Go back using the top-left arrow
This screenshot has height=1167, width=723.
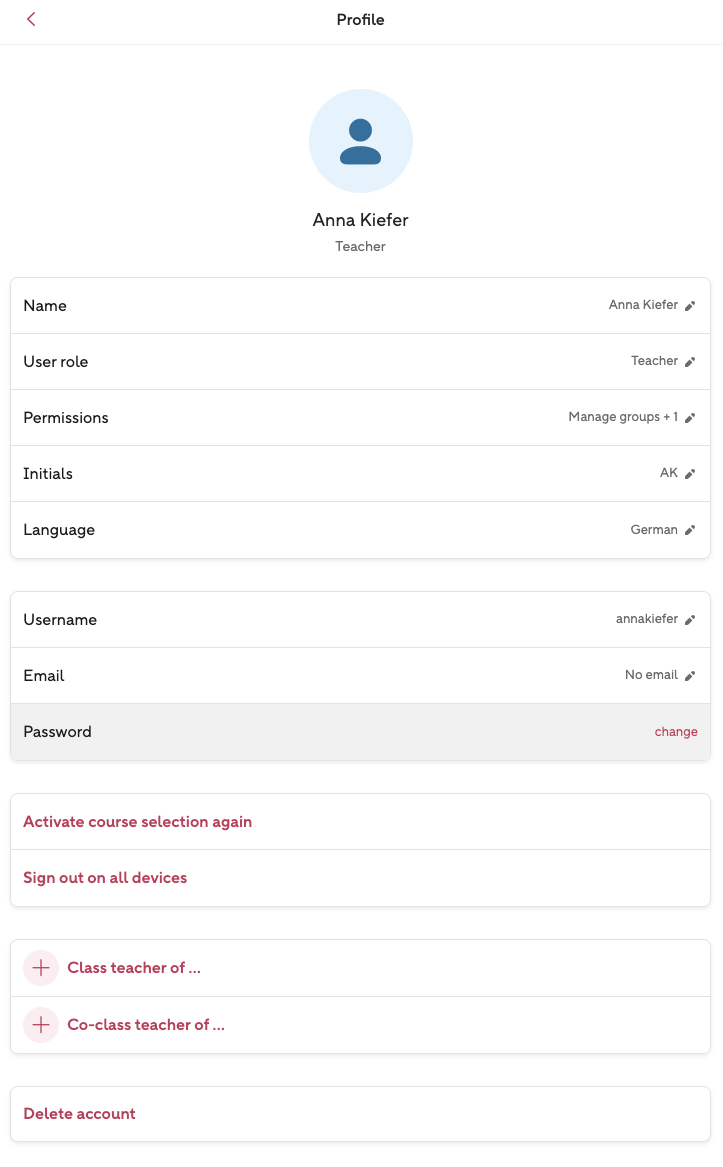click(x=32, y=20)
